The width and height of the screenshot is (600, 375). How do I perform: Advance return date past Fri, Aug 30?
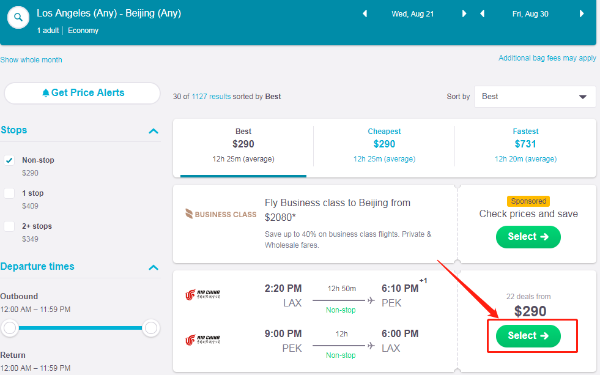(x=582, y=14)
